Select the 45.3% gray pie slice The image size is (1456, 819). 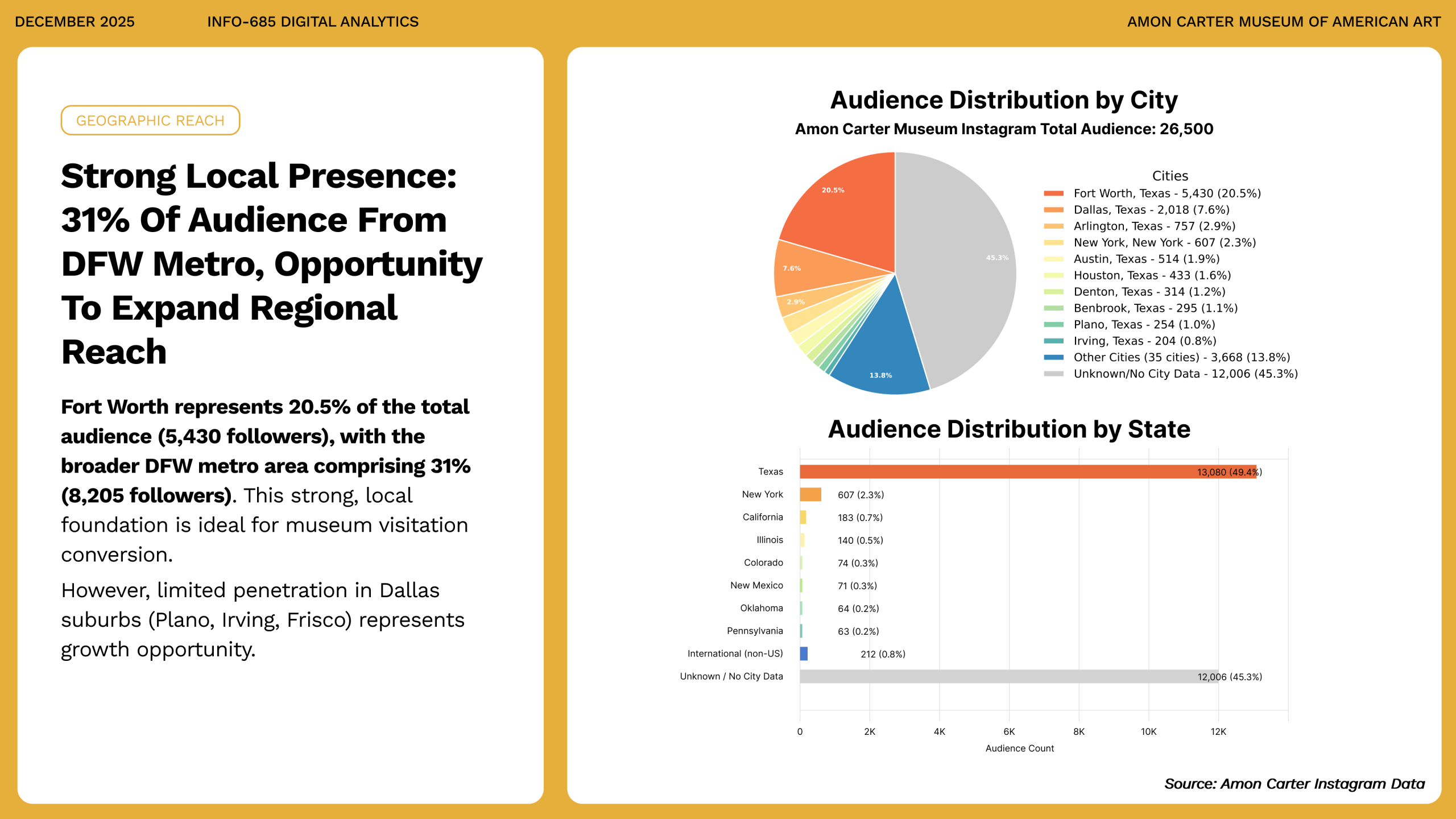pos(961,262)
